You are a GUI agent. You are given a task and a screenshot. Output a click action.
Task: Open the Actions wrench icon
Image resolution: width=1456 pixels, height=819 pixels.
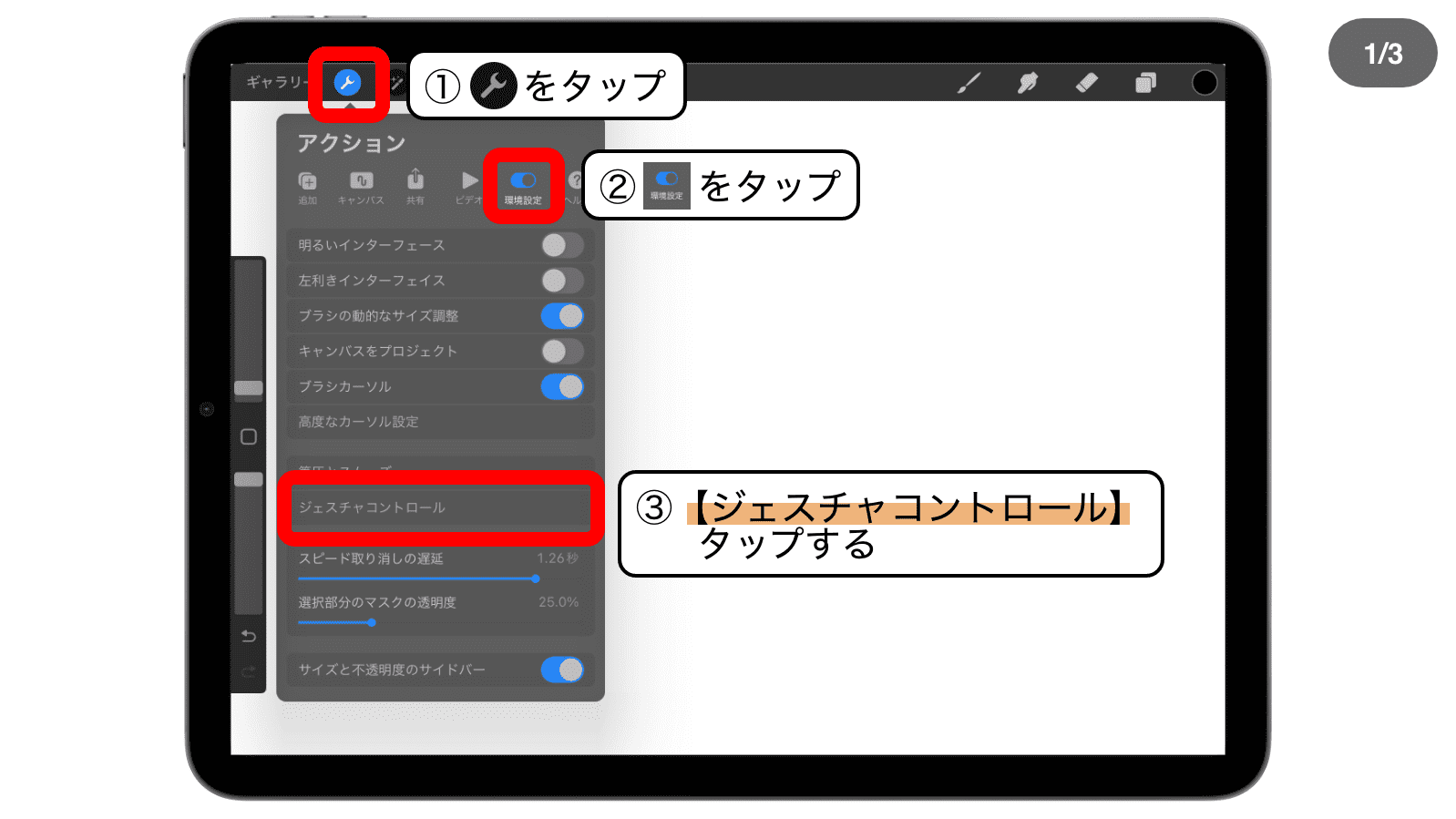point(347,83)
